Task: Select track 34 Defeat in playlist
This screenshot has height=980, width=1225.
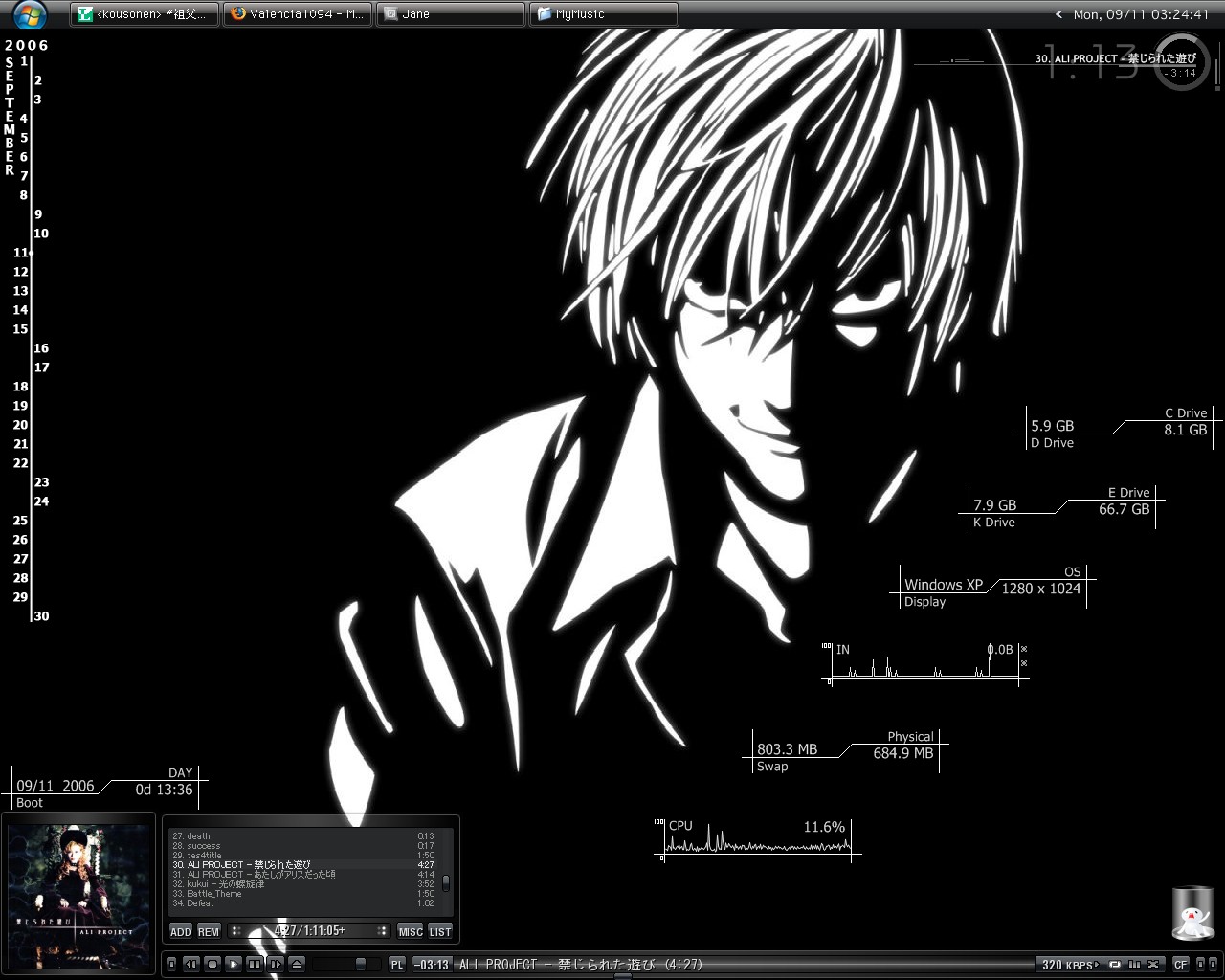Action: point(303,903)
